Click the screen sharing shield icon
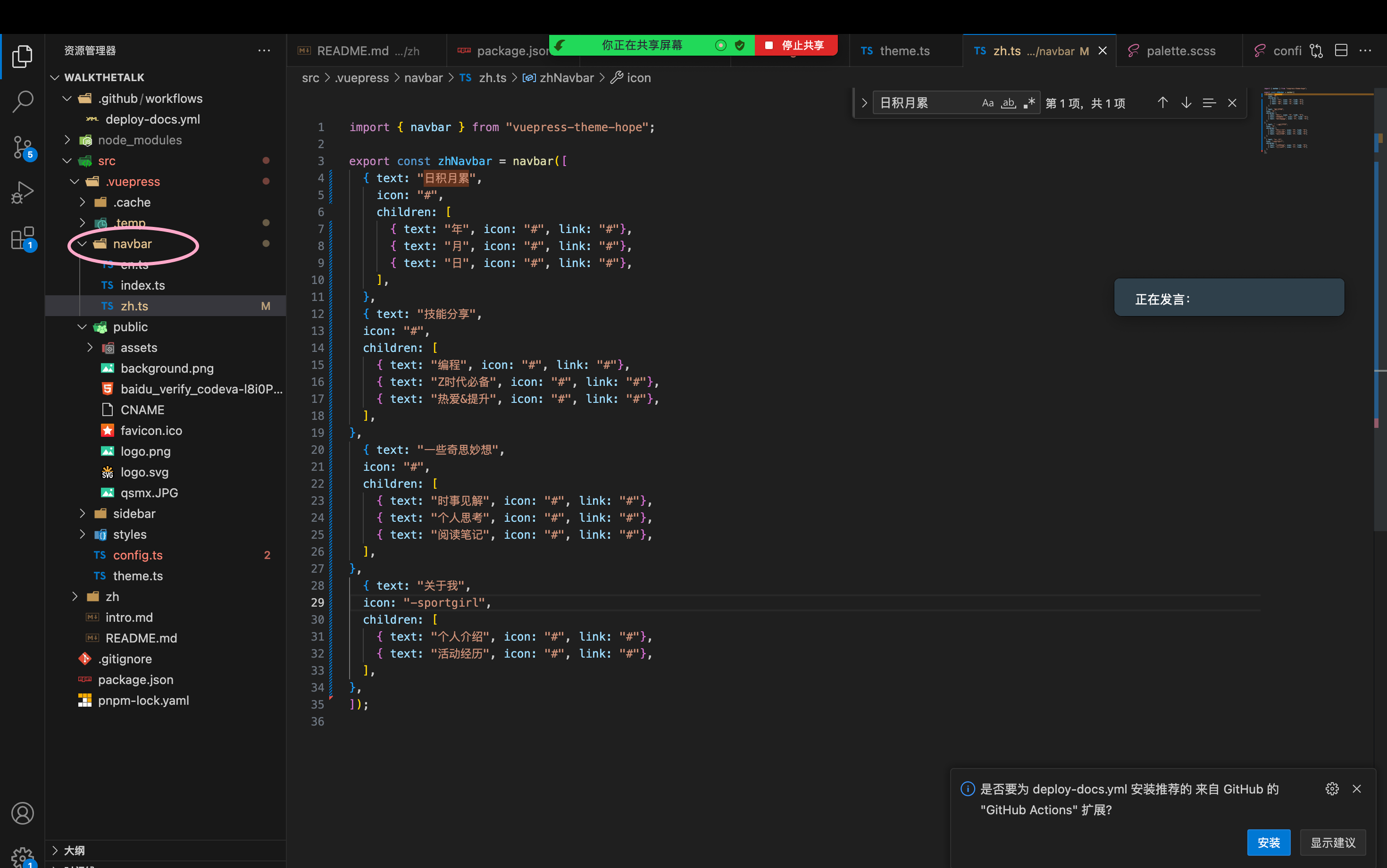Image resolution: width=1387 pixels, height=868 pixels. click(x=740, y=45)
